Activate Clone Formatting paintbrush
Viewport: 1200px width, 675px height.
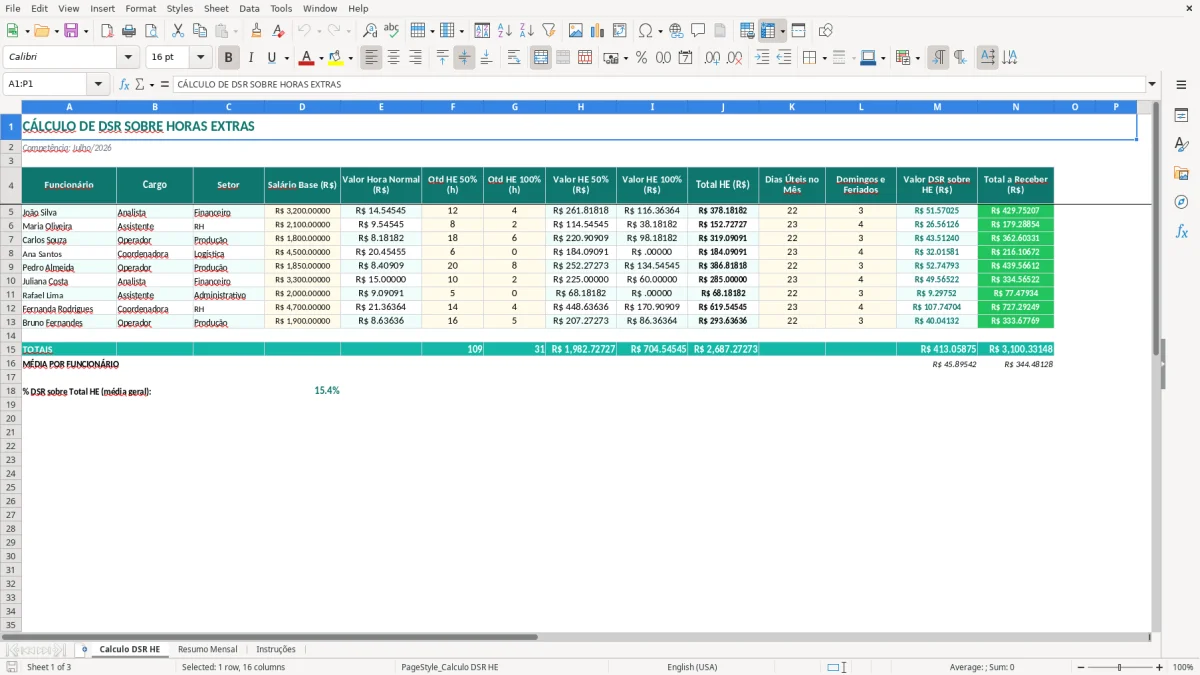257,31
